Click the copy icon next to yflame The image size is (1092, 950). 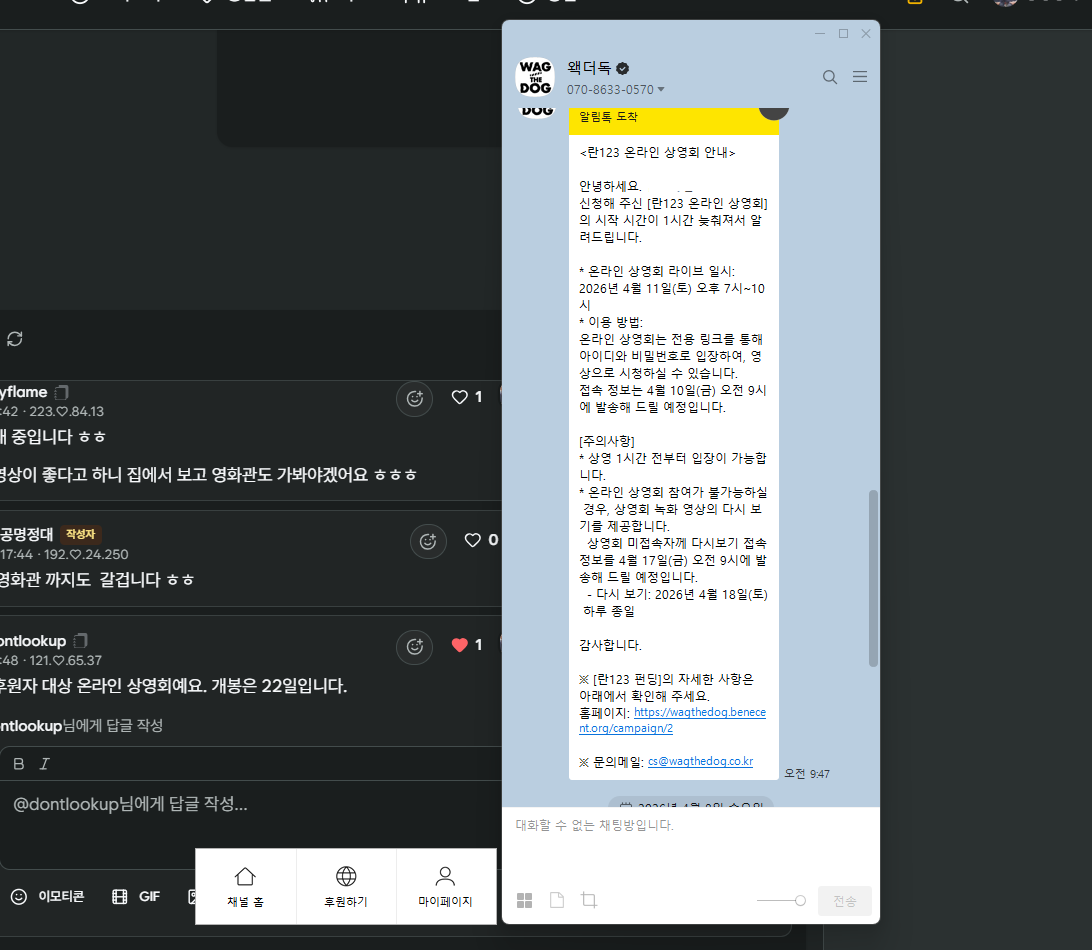click(x=61, y=392)
